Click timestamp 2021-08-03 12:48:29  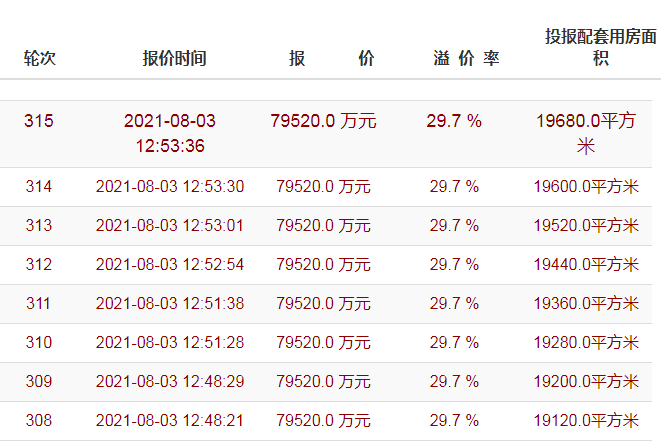(x=170, y=381)
